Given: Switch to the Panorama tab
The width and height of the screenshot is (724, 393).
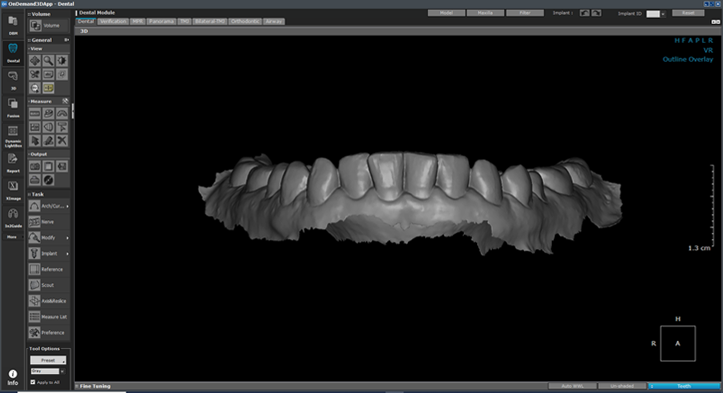Looking at the screenshot, I should click(x=161, y=22).
